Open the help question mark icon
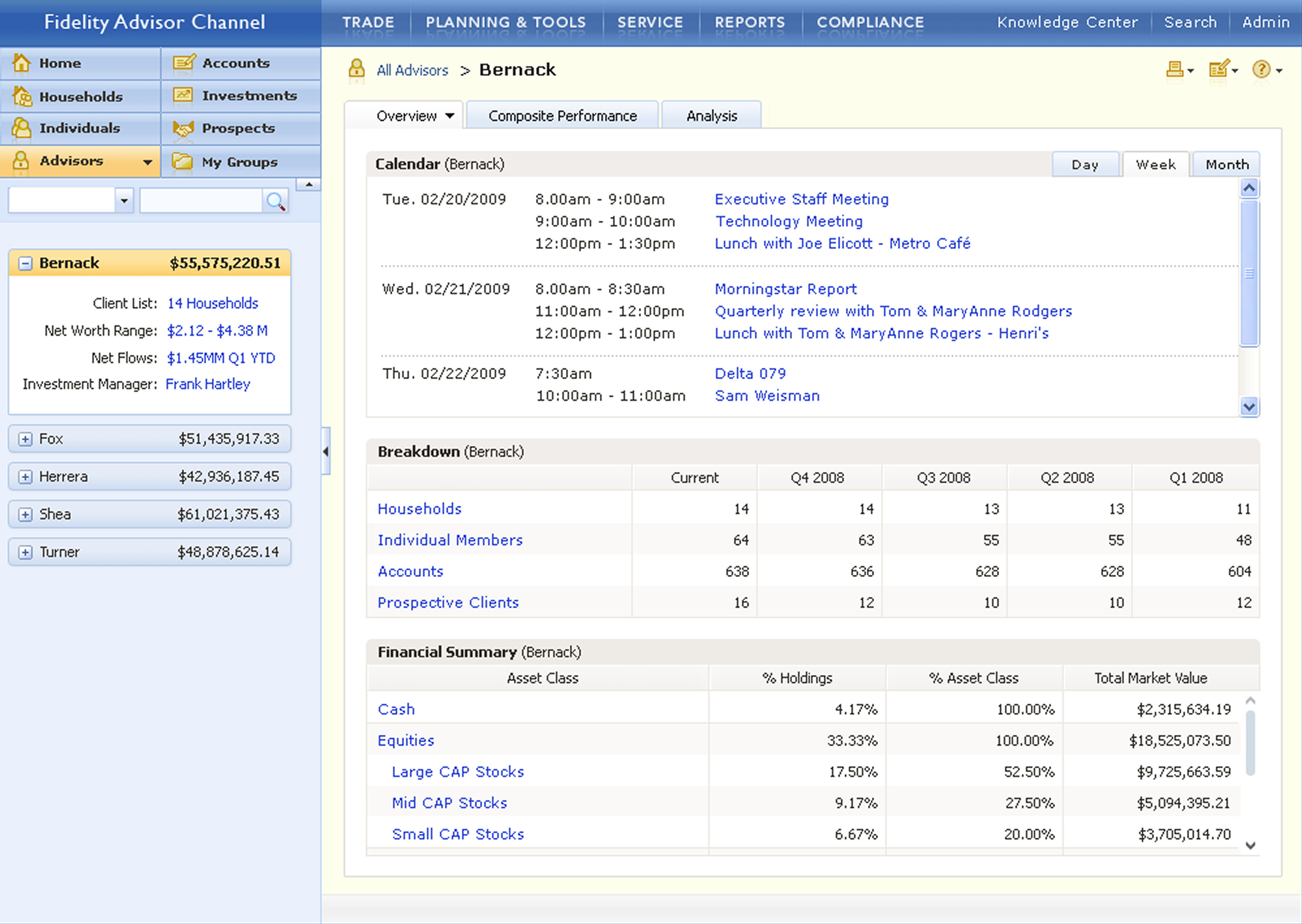Viewport: 1302px width, 924px height. 1261,69
